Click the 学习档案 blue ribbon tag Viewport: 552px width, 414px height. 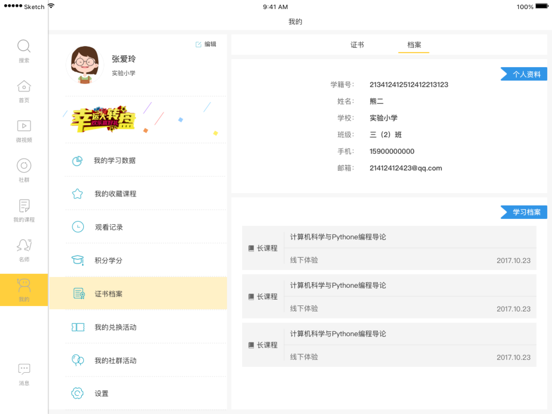click(524, 212)
